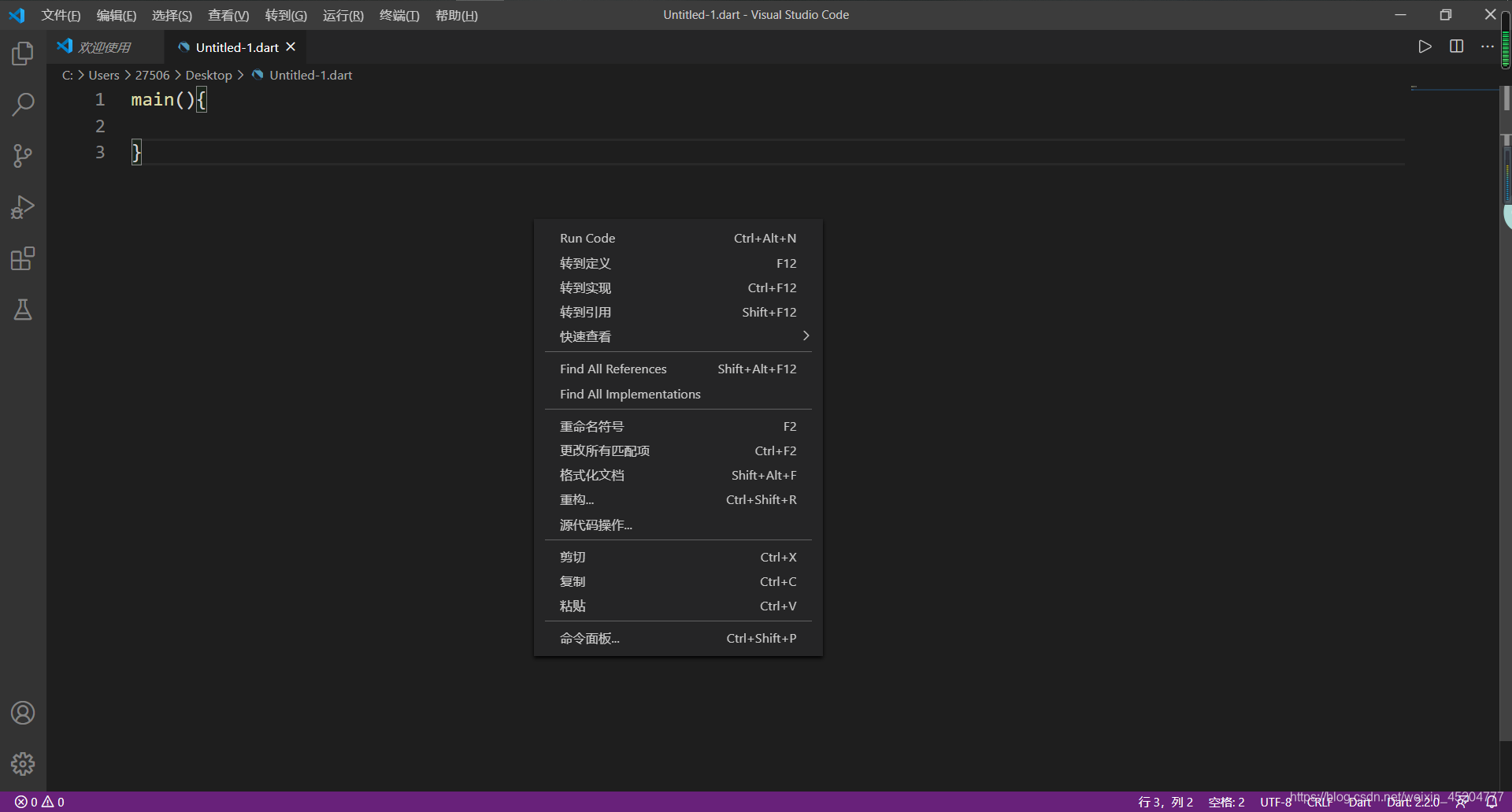1512x812 pixels.
Task: Open the Manage gear settings icon
Action: (x=23, y=764)
